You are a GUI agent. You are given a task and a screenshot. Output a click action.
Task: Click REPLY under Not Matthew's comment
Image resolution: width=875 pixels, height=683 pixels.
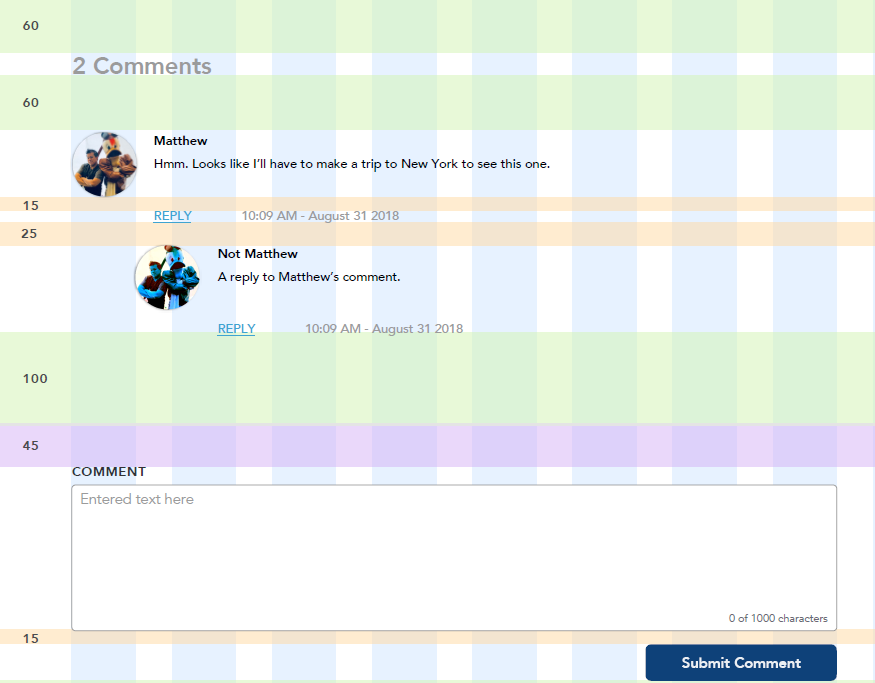pos(236,329)
